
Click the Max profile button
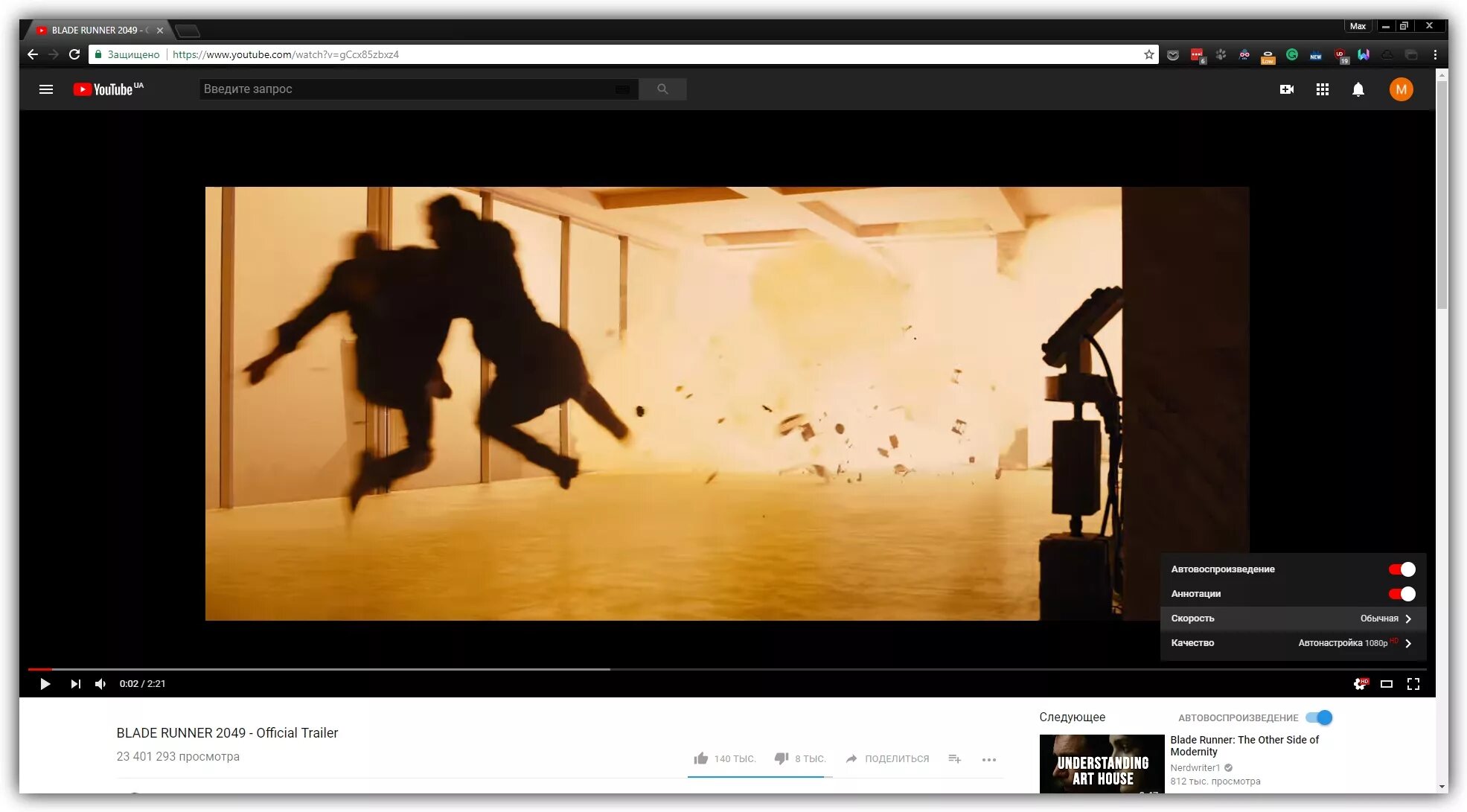pyautogui.click(x=1358, y=26)
